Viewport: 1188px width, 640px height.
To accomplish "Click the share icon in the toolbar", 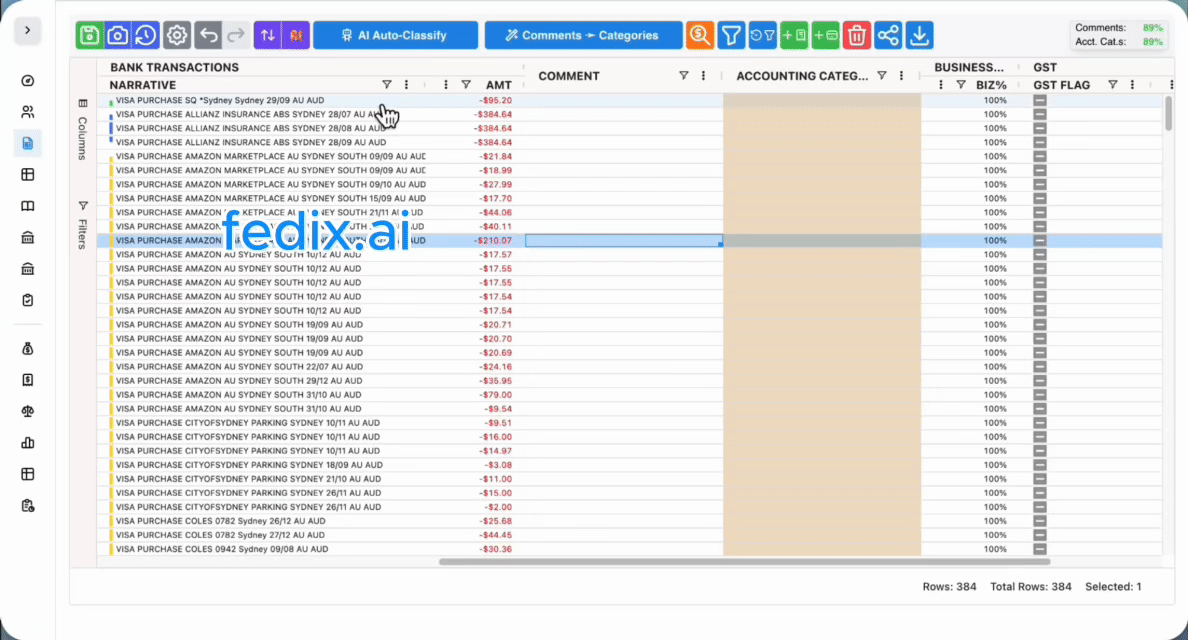I will 888,35.
